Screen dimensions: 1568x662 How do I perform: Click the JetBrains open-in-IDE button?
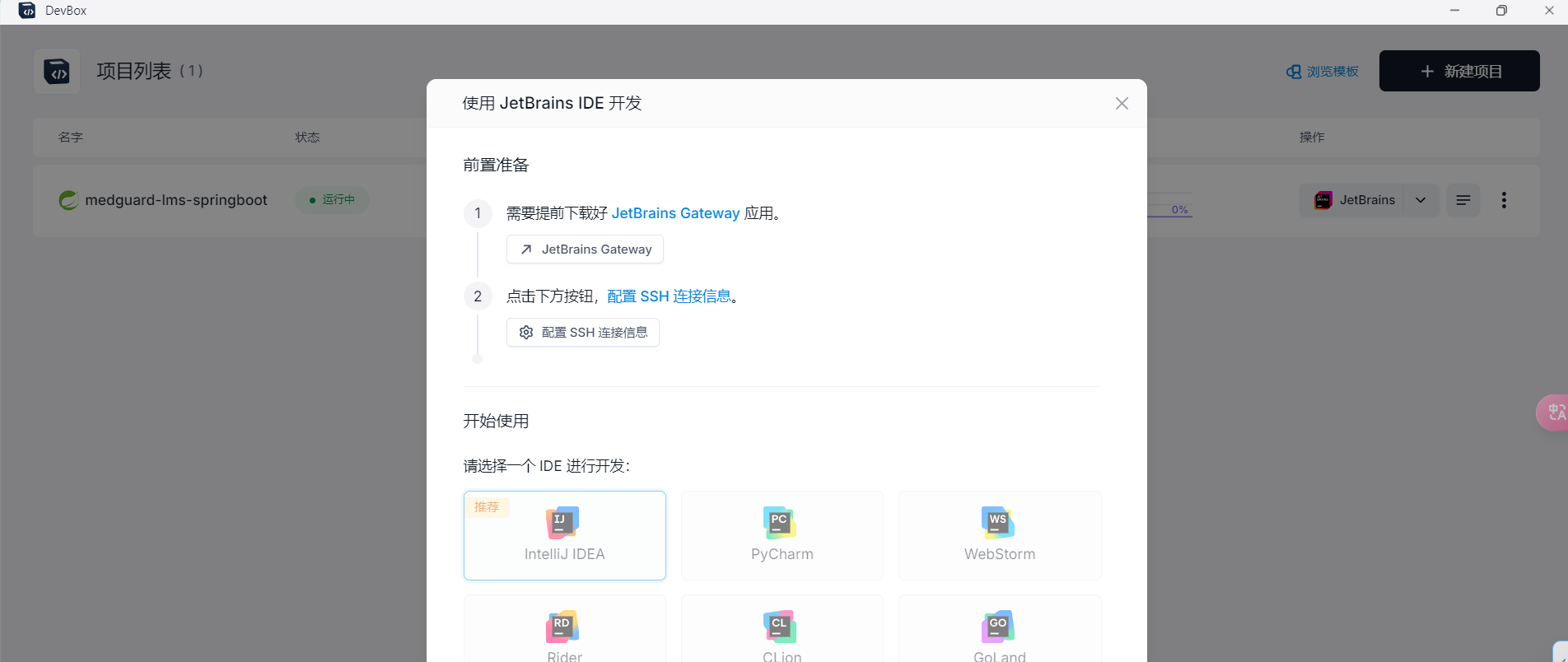tap(1352, 200)
